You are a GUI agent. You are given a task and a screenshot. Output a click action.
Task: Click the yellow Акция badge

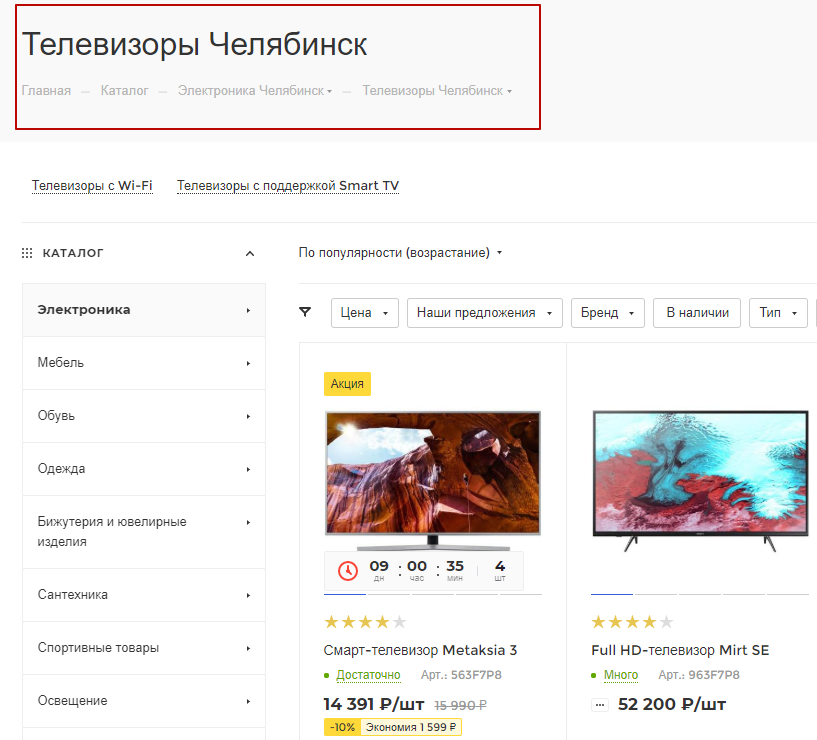[x=348, y=384]
